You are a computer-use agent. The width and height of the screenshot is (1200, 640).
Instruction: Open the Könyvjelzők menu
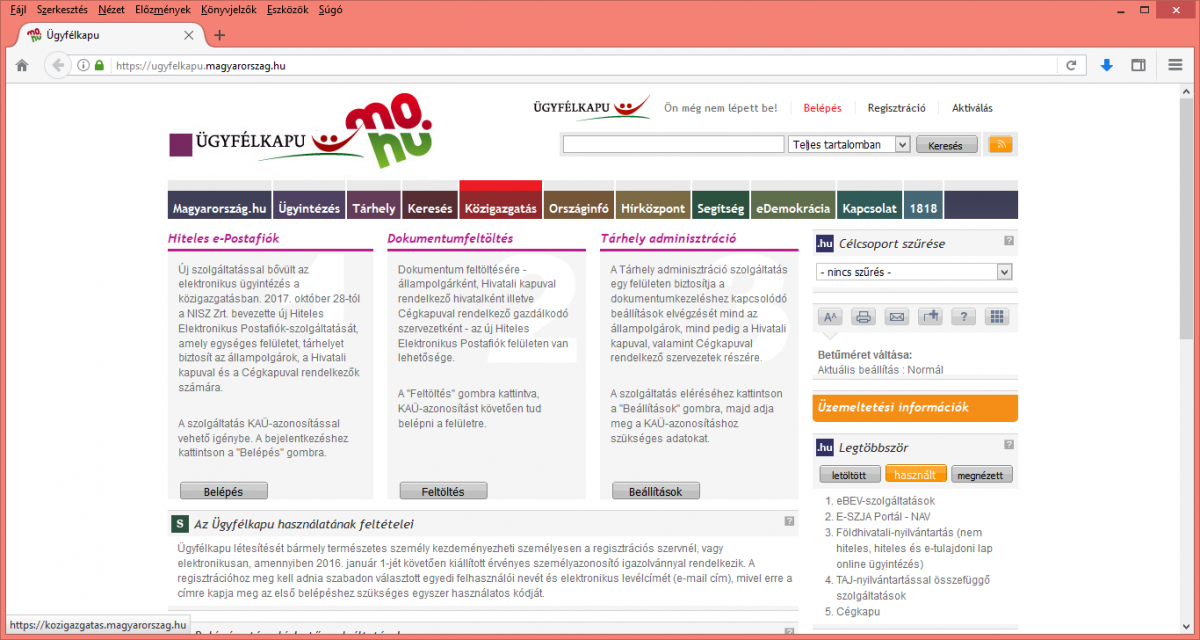(229, 9)
